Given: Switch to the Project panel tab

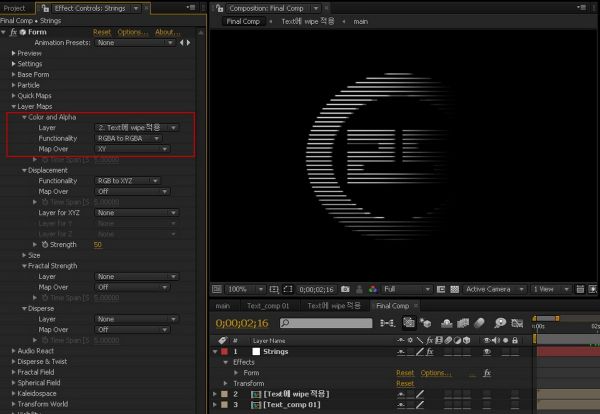Looking at the screenshot, I should click(15, 8).
